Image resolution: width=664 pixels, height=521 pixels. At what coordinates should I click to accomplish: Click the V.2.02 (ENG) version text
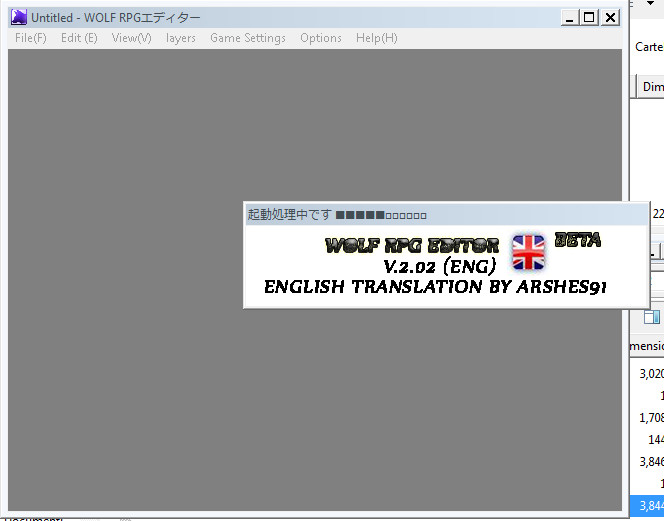coord(439,266)
